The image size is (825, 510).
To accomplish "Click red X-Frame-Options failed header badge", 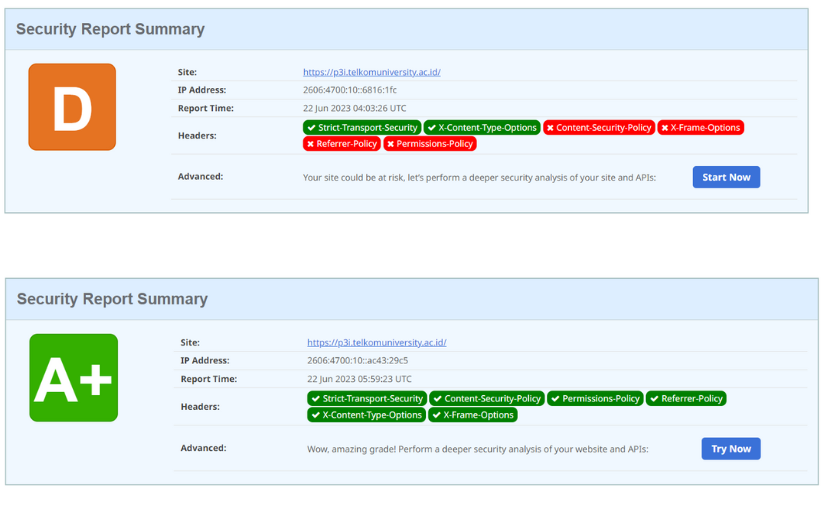I will 700,128.
